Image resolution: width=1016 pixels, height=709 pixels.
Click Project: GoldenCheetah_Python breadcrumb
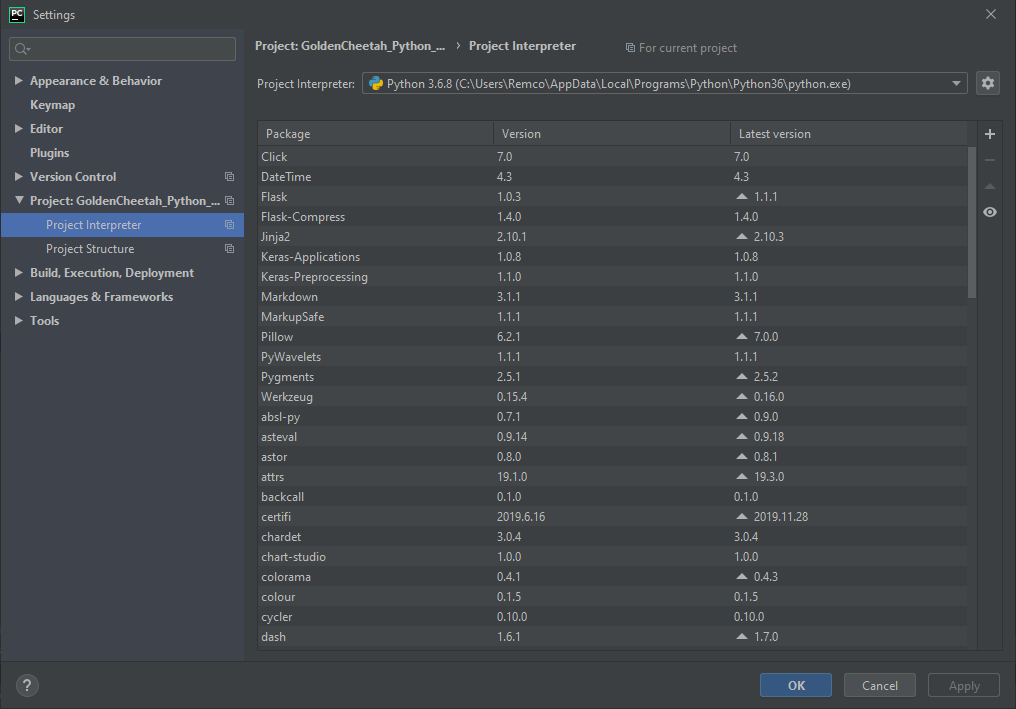click(x=350, y=45)
